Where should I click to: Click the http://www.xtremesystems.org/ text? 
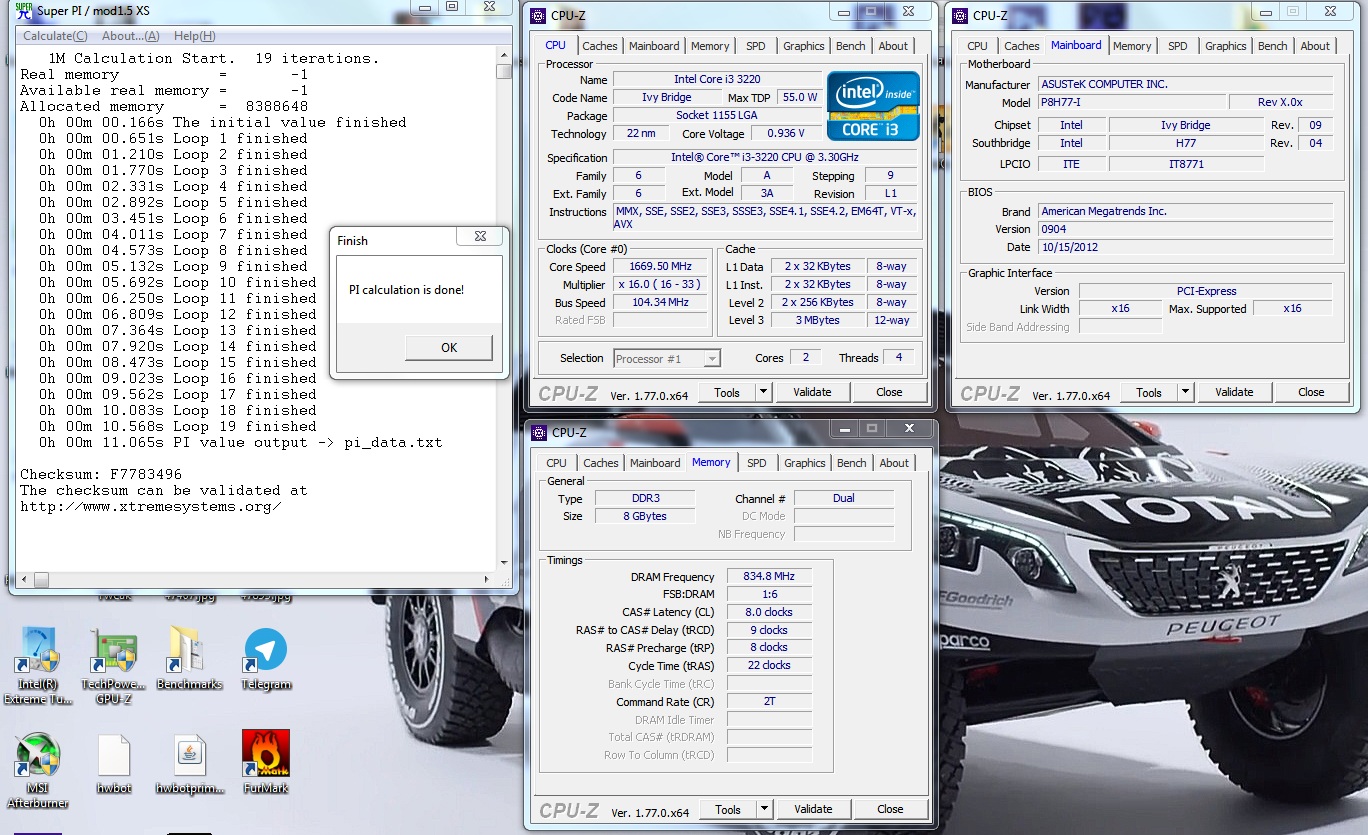tap(151, 506)
